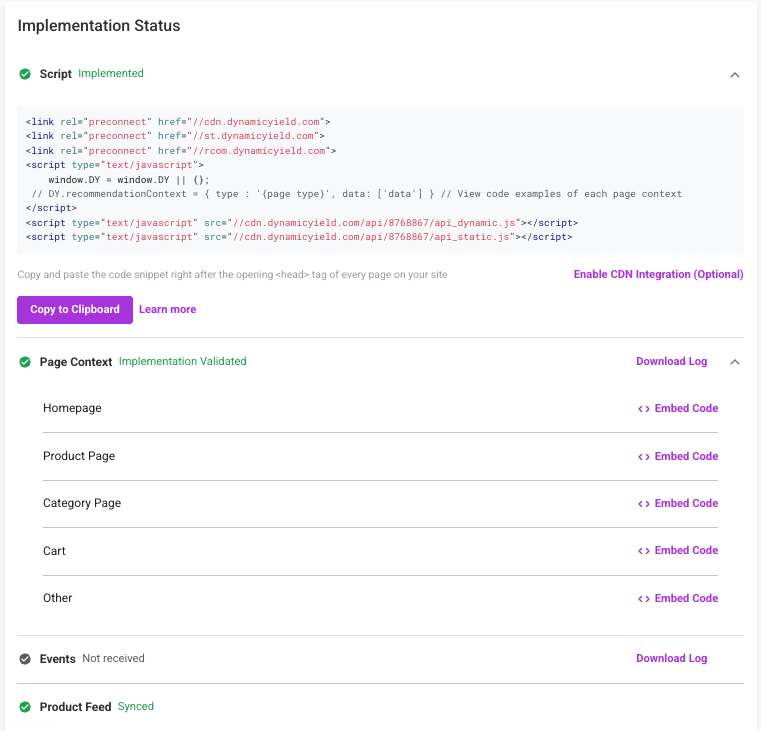Select the Product Feed Synced row
Screen dimensions: 761x731
pos(380,707)
